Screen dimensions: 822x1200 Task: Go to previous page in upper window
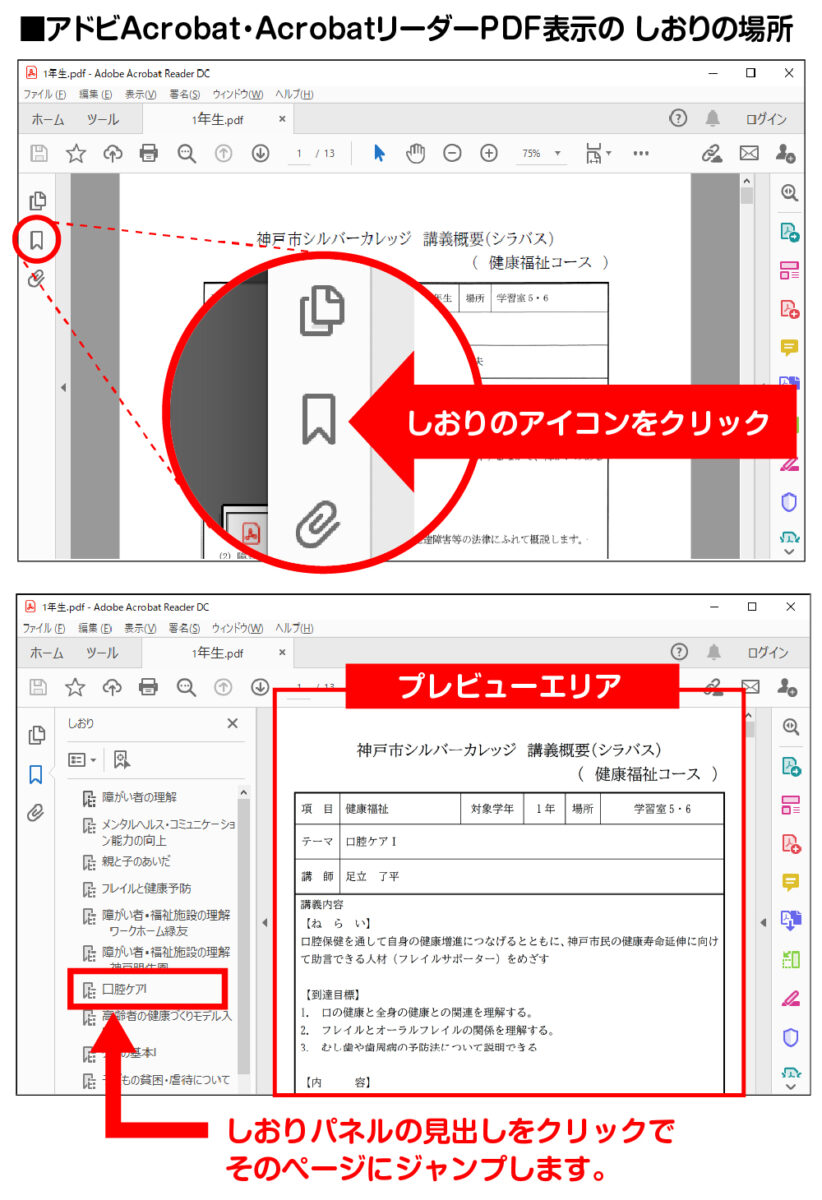pyautogui.click(x=224, y=153)
